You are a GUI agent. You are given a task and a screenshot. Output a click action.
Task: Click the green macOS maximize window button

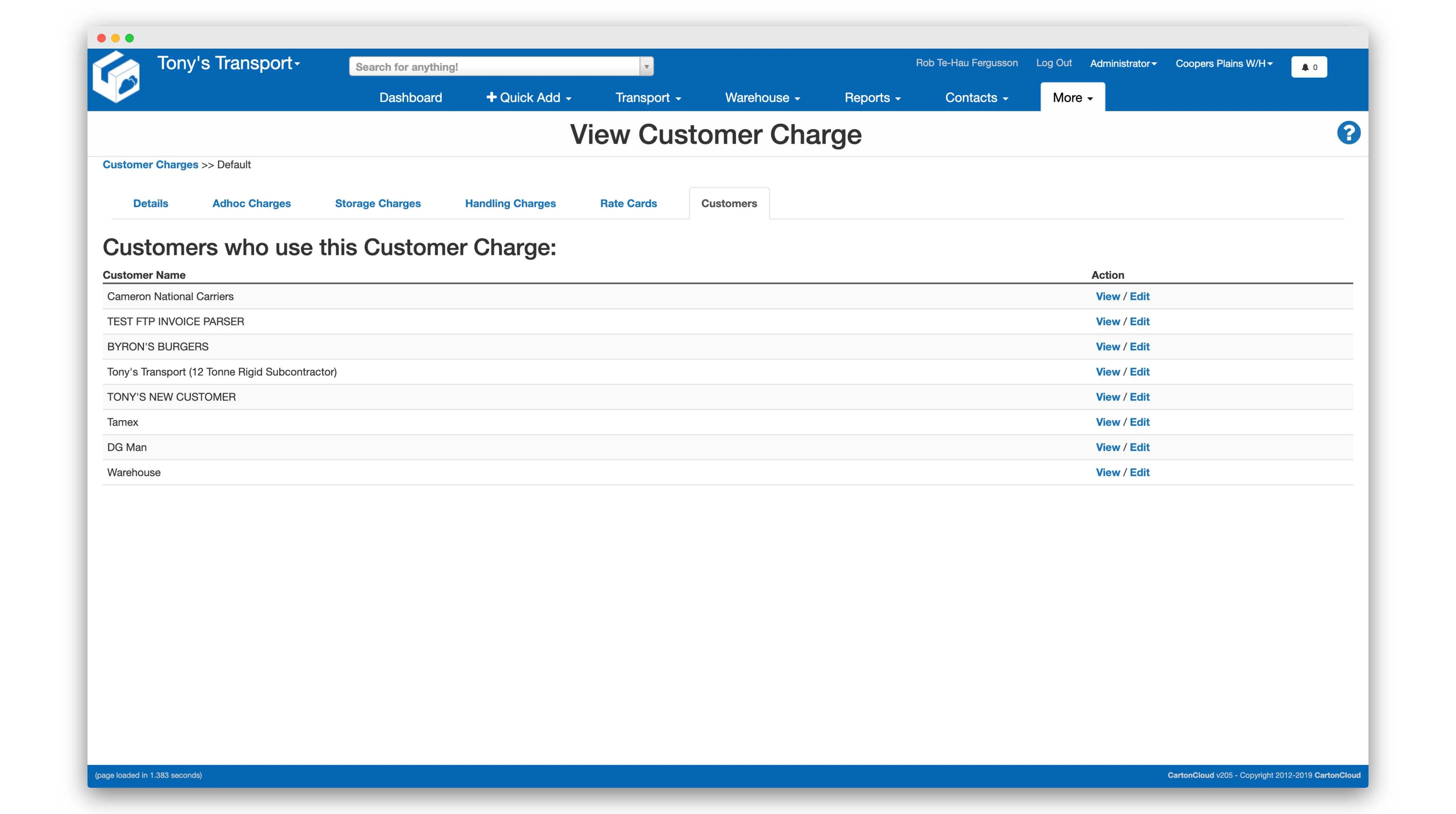point(129,38)
